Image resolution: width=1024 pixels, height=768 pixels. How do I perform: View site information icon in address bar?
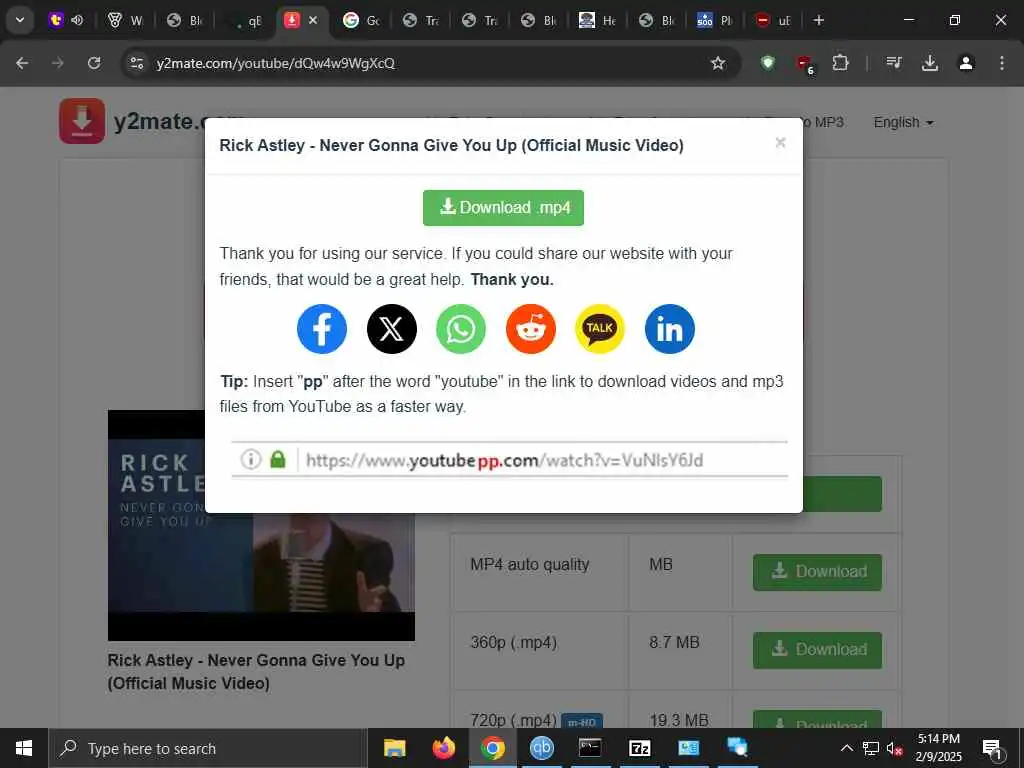coord(136,63)
